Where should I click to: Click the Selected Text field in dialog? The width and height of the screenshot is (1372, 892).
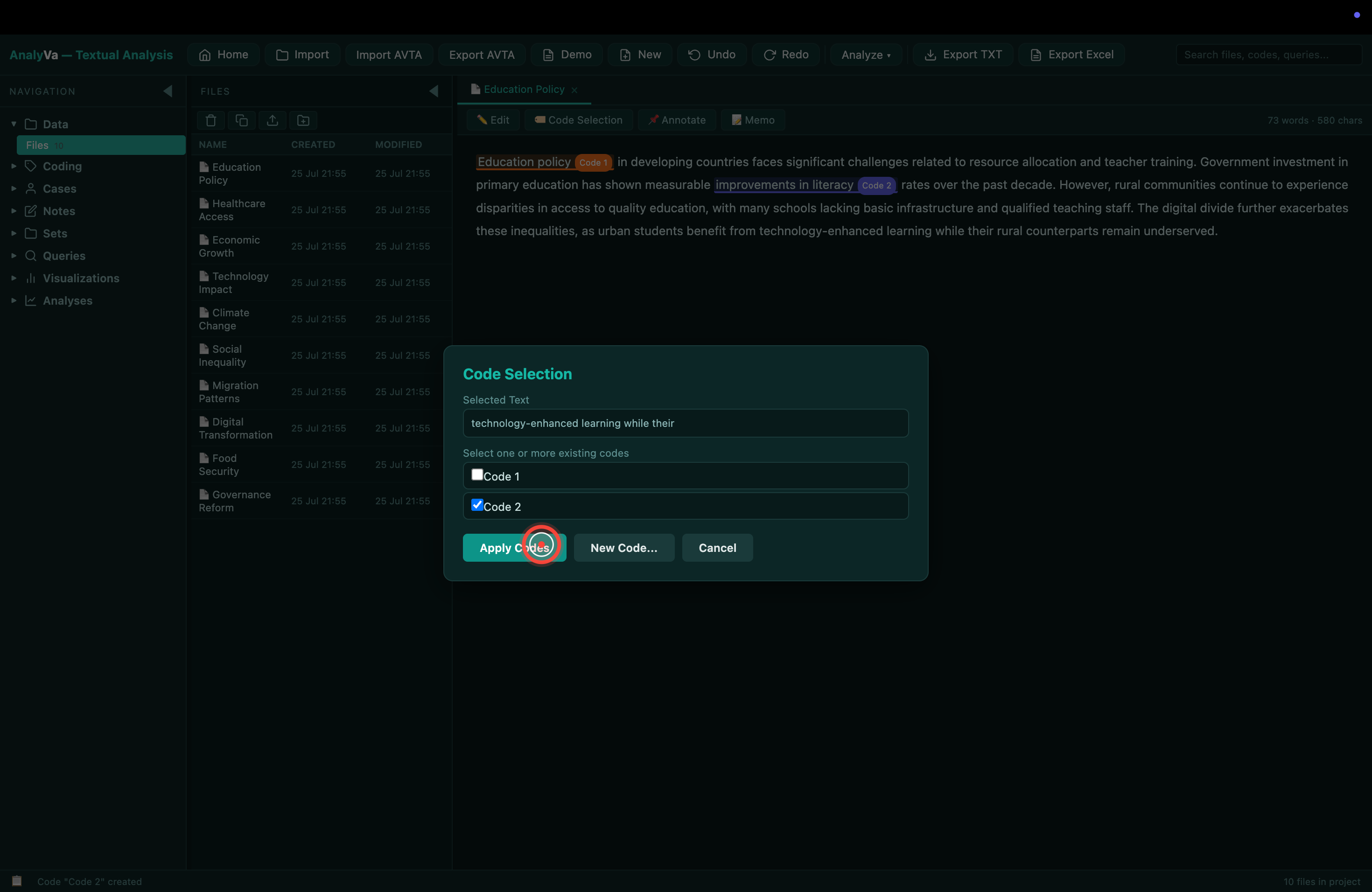pos(686,423)
